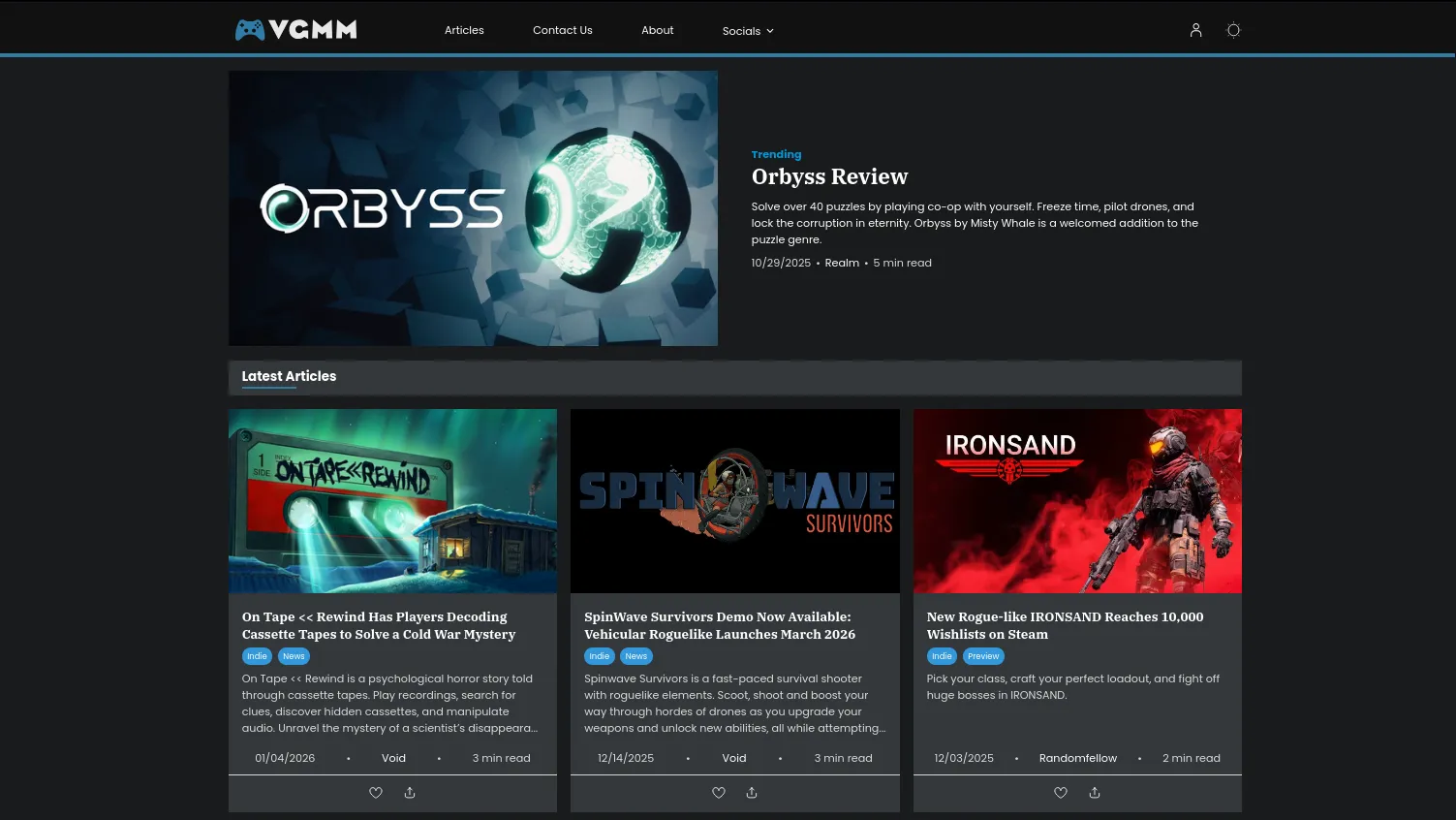Image resolution: width=1456 pixels, height=820 pixels.
Task: Click Preview tag on IRONSAND article
Action: (x=983, y=656)
